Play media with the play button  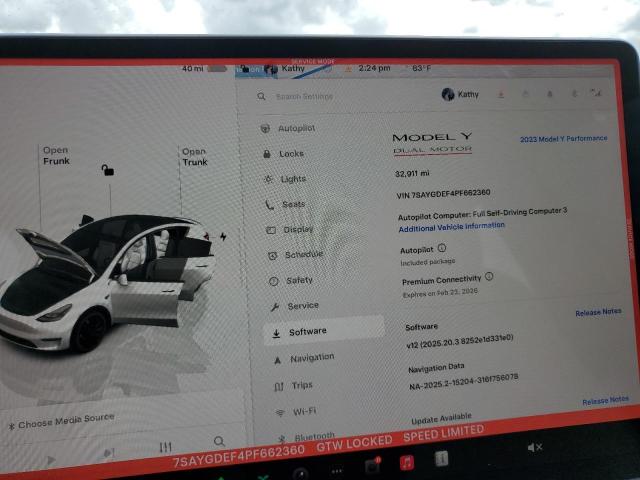[51, 461]
